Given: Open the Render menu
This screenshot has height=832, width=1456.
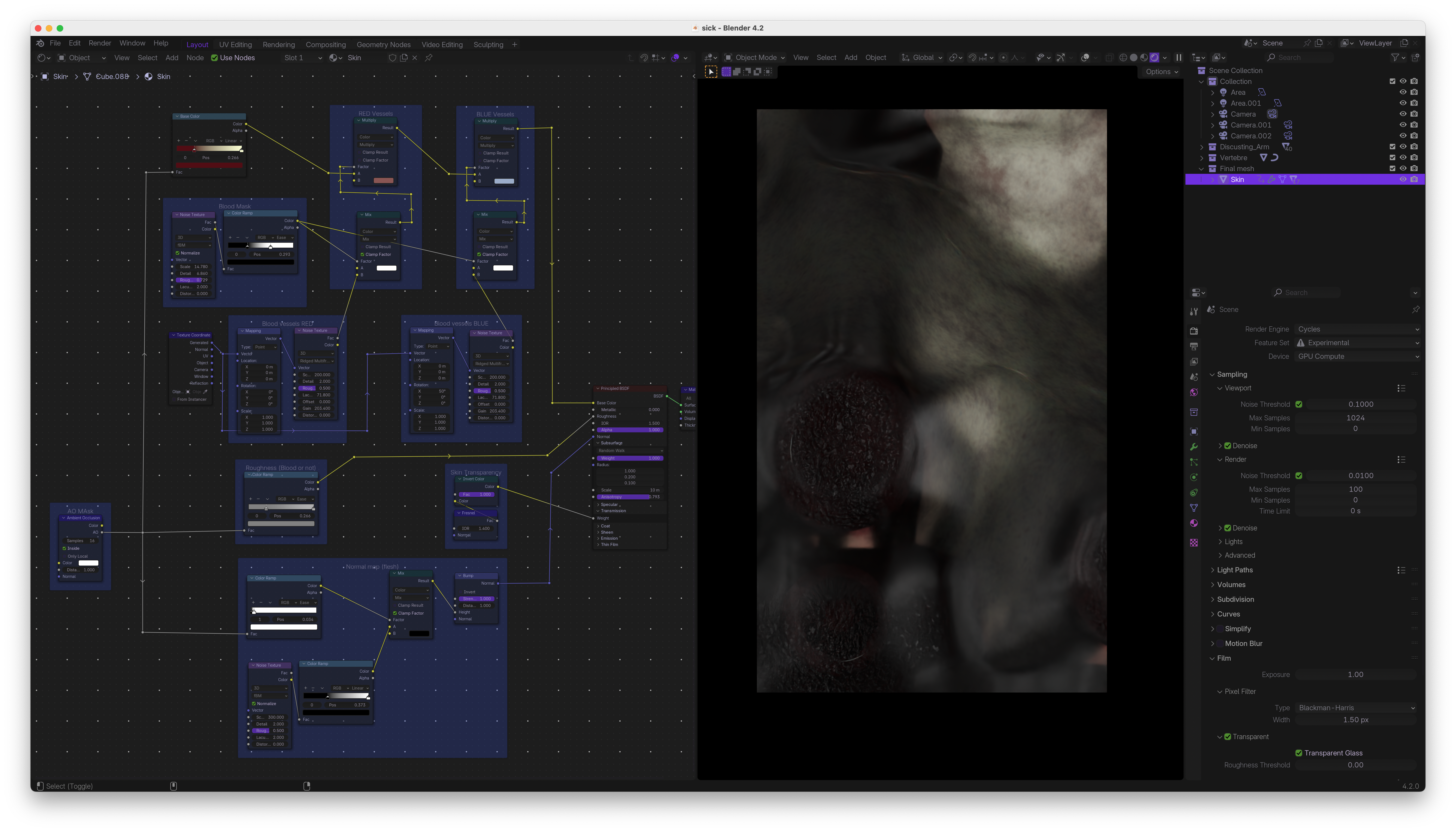Looking at the screenshot, I should pyautogui.click(x=100, y=43).
